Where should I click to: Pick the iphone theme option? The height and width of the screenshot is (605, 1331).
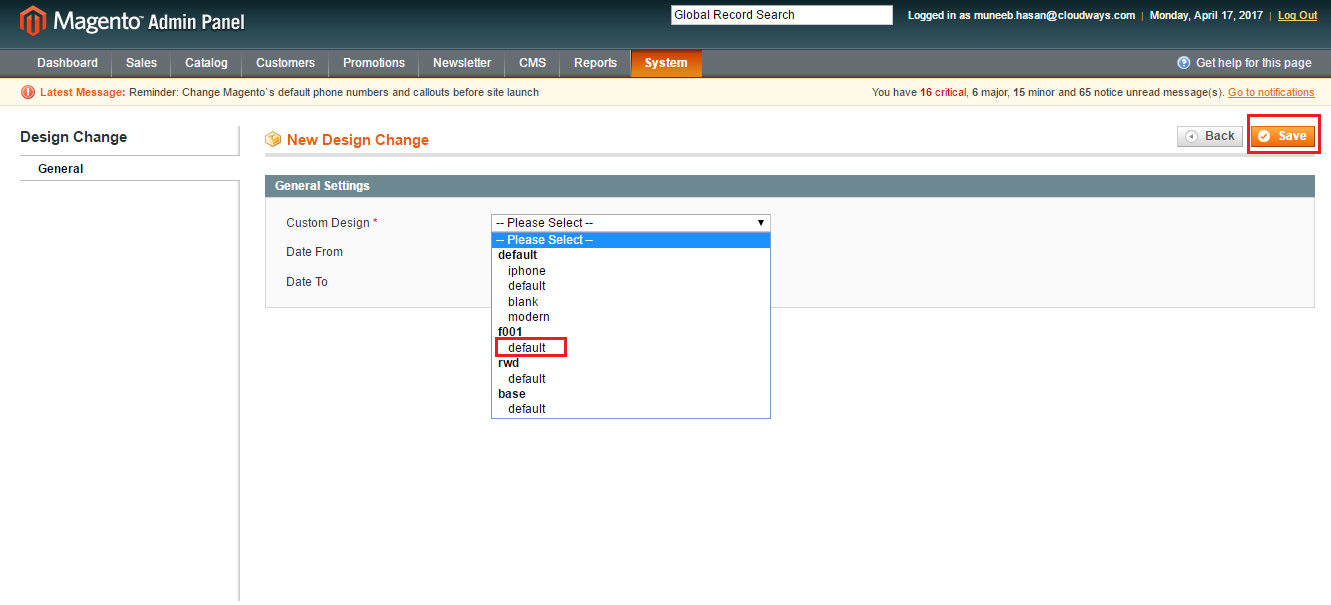pos(526,271)
